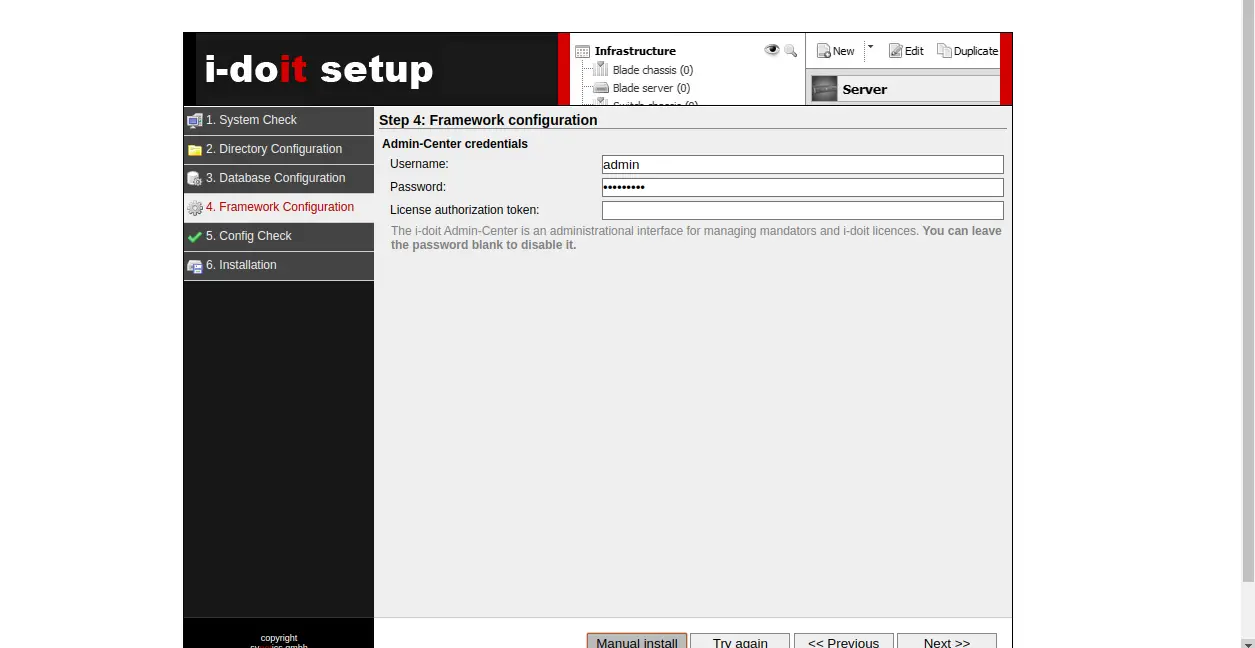Click the Directory Configuration folder icon
1255x648 pixels.
pyautogui.click(x=195, y=150)
